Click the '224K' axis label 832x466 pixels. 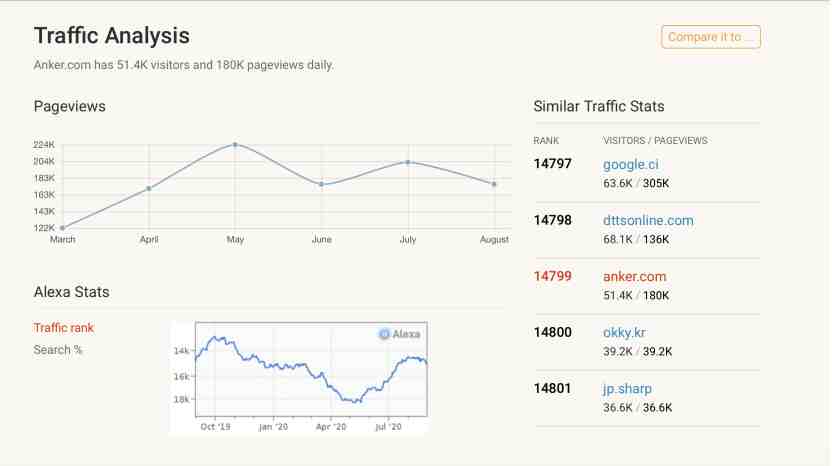pos(44,145)
